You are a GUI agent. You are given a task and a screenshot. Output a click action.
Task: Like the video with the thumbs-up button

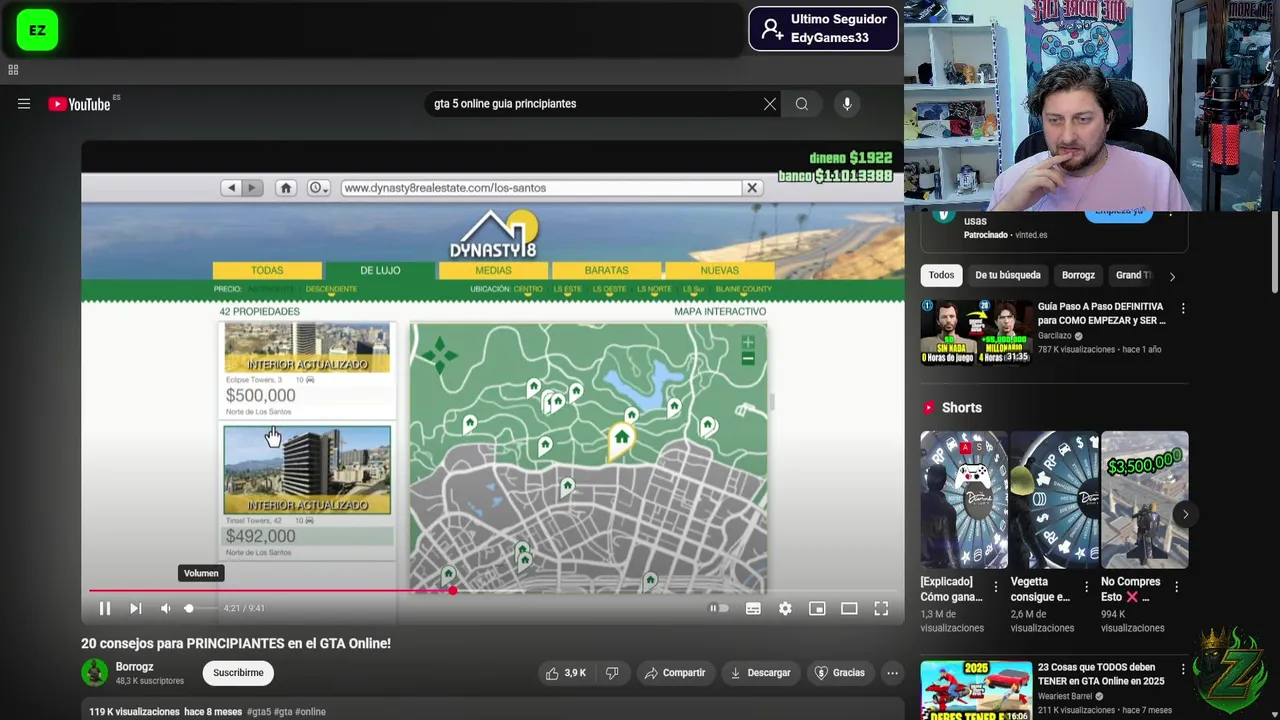coord(566,673)
